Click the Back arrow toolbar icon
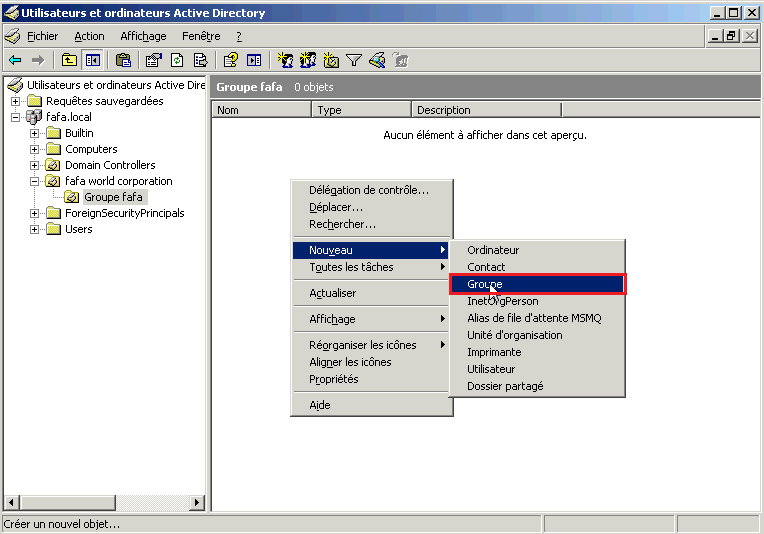This screenshot has height=534, width=764. 15,60
